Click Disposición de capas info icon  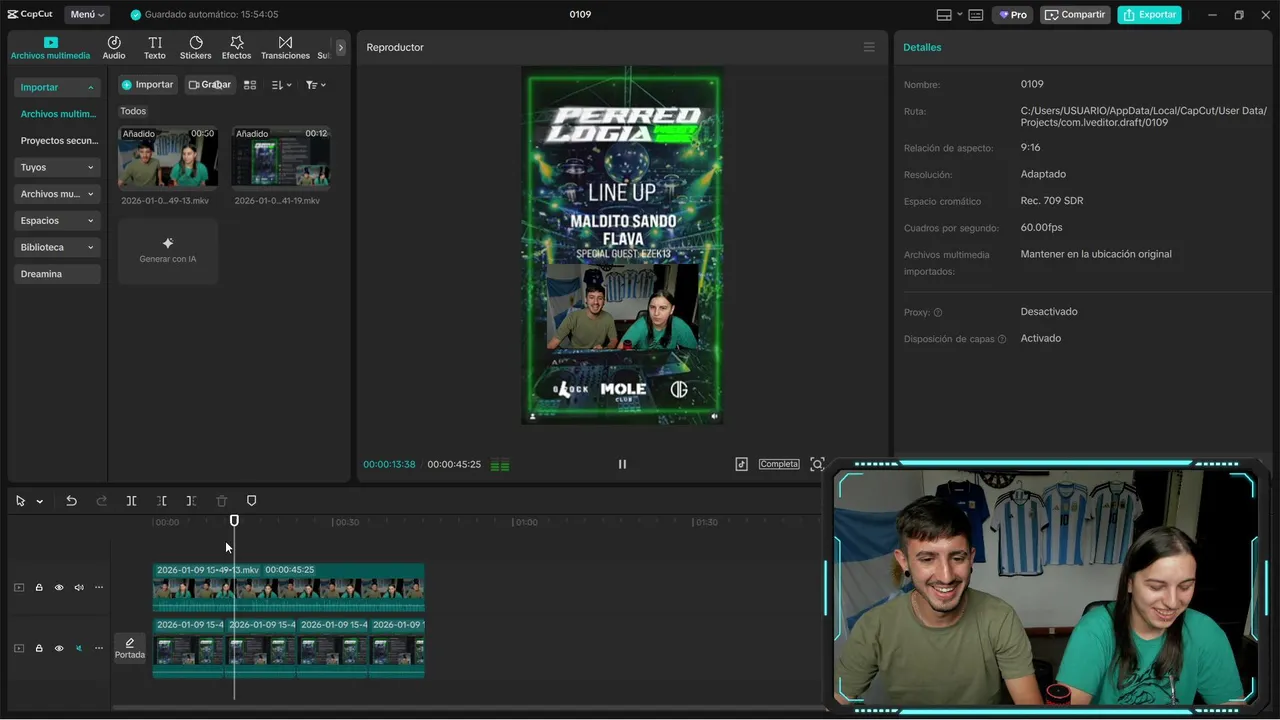click(1002, 340)
